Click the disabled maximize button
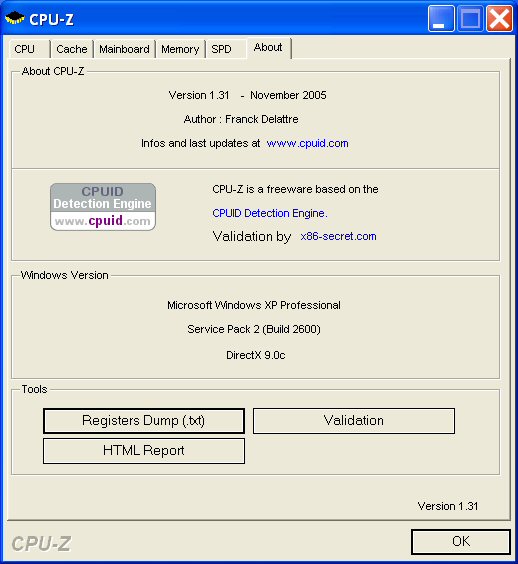 [x=471, y=18]
